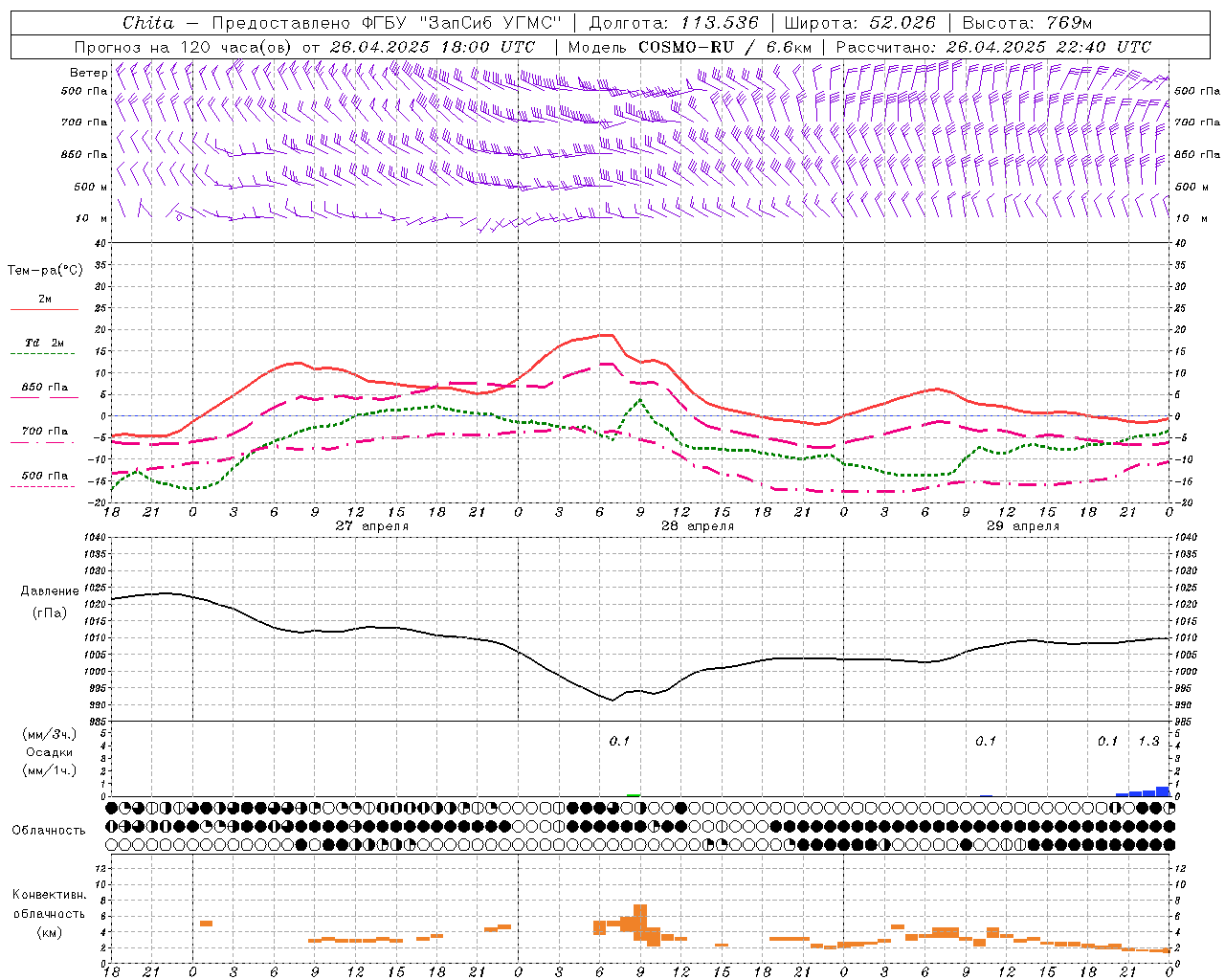Click the "Широта: 52.026" header value

859,23
